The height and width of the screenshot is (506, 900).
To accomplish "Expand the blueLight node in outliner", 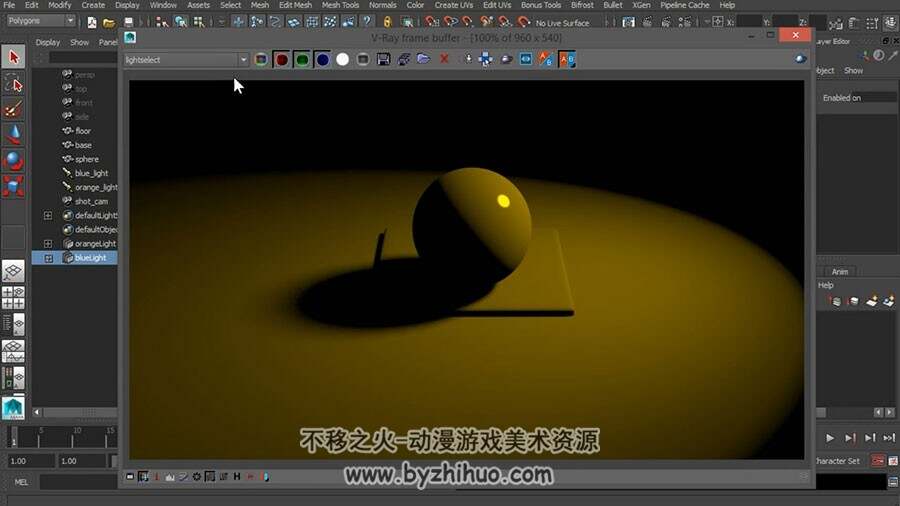I will [x=48, y=258].
